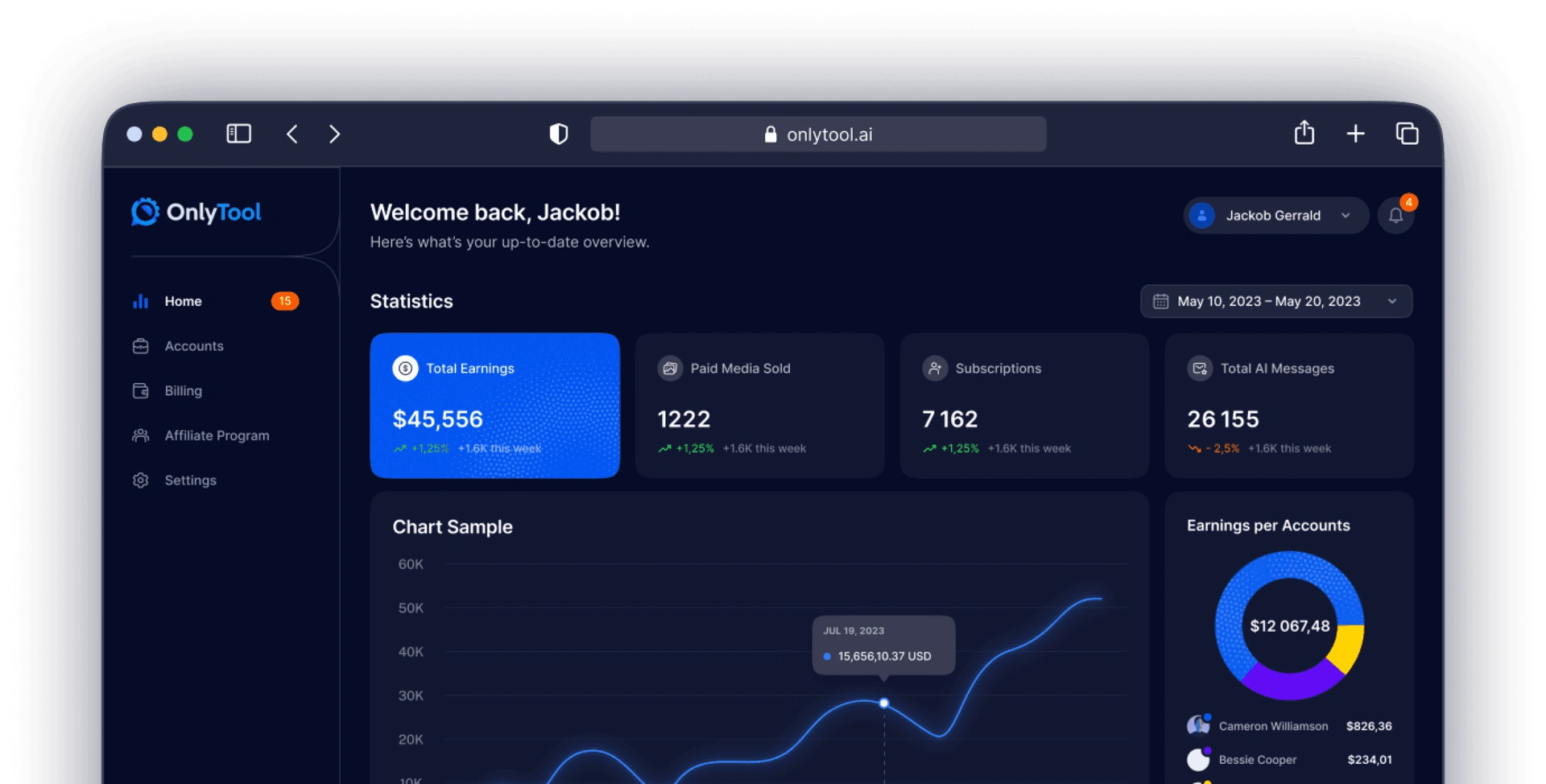The height and width of the screenshot is (784, 1546).
Task: Open the Affiliate Program menu item
Action: [216, 435]
